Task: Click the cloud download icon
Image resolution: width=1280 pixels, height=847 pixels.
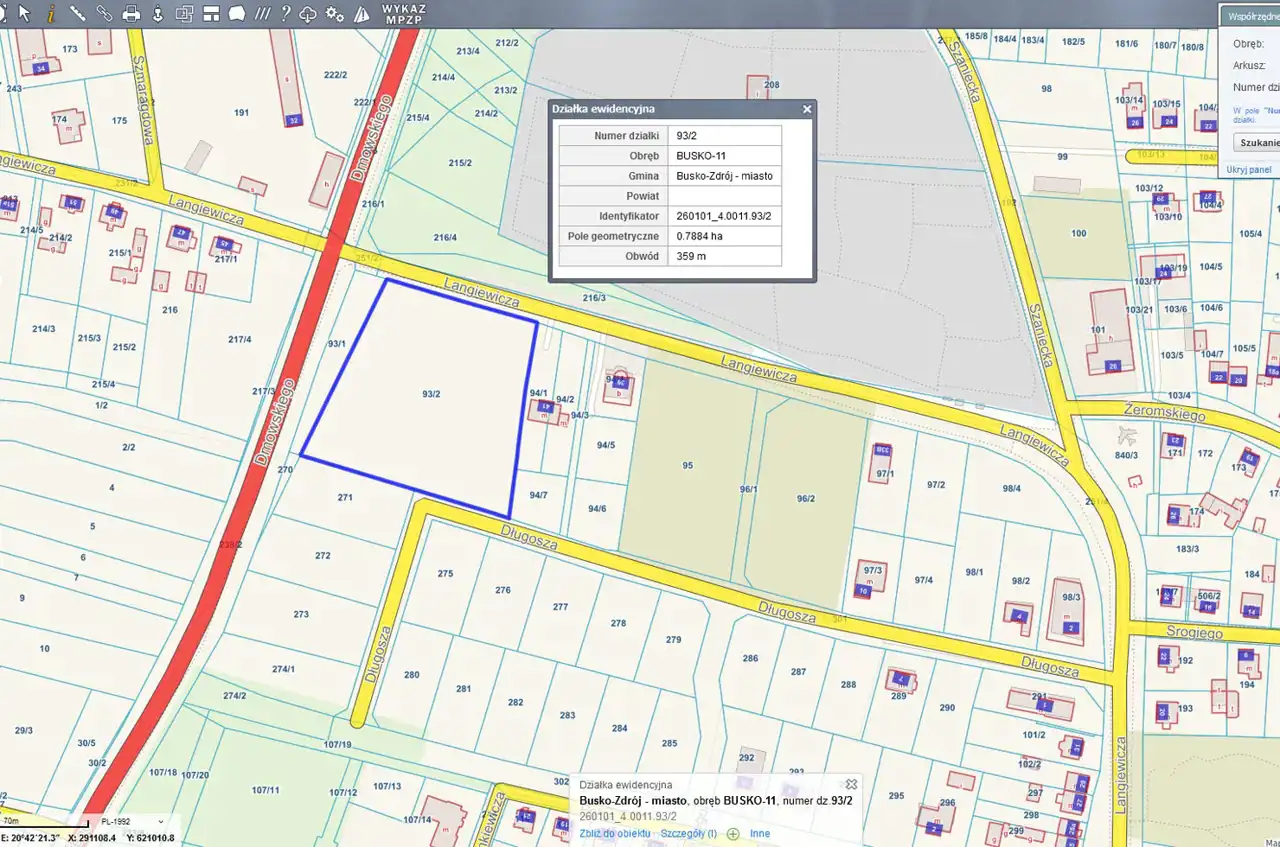Action: click(x=309, y=13)
